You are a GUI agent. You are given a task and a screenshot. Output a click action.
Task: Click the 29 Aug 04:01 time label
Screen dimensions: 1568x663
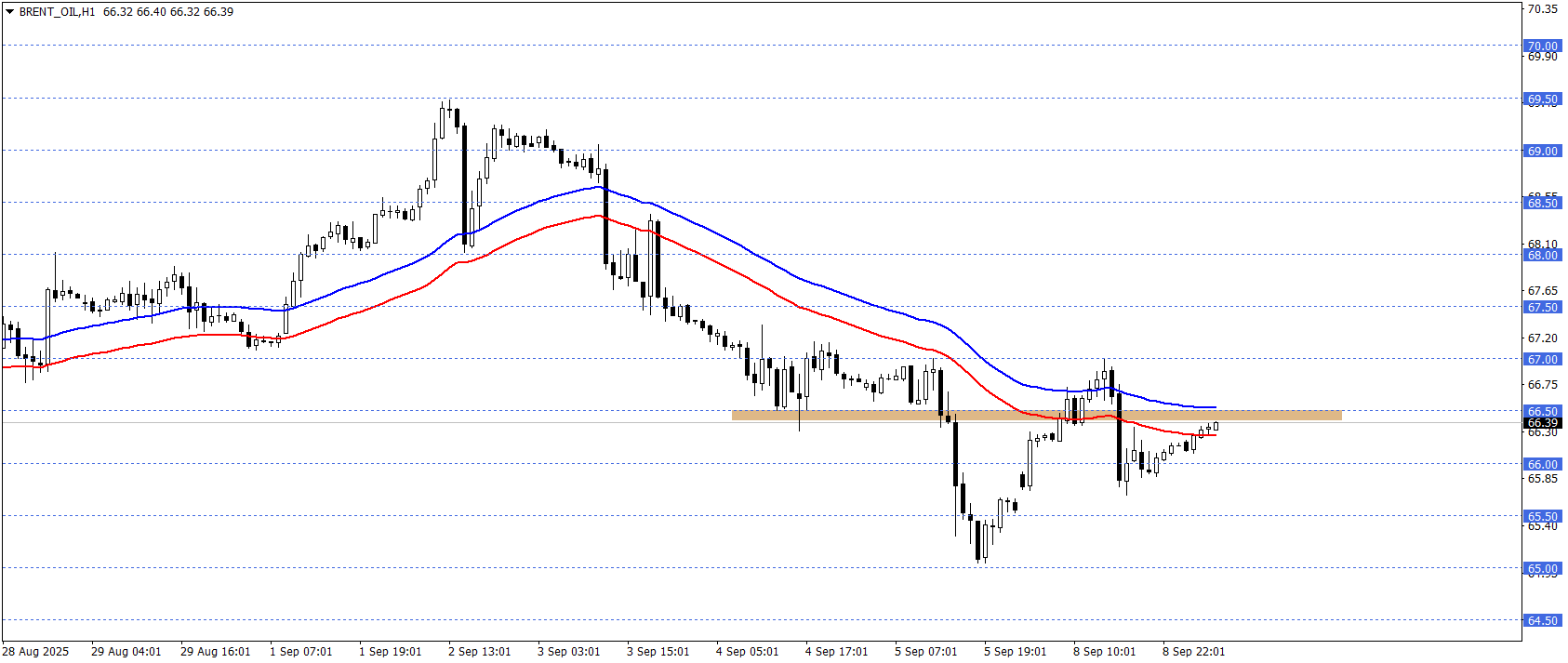coord(126,652)
